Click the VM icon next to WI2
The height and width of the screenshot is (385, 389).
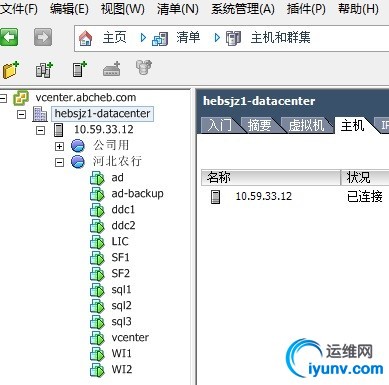pos(97,370)
